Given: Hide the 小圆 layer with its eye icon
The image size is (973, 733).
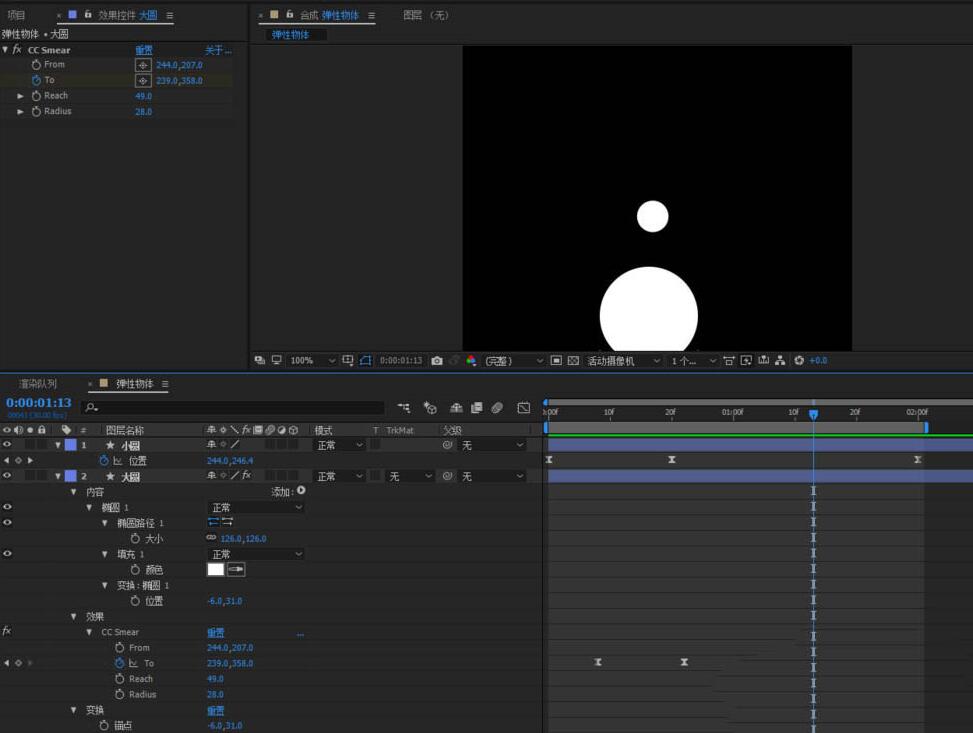Looking at the screenshot, I should coord(7,445).
